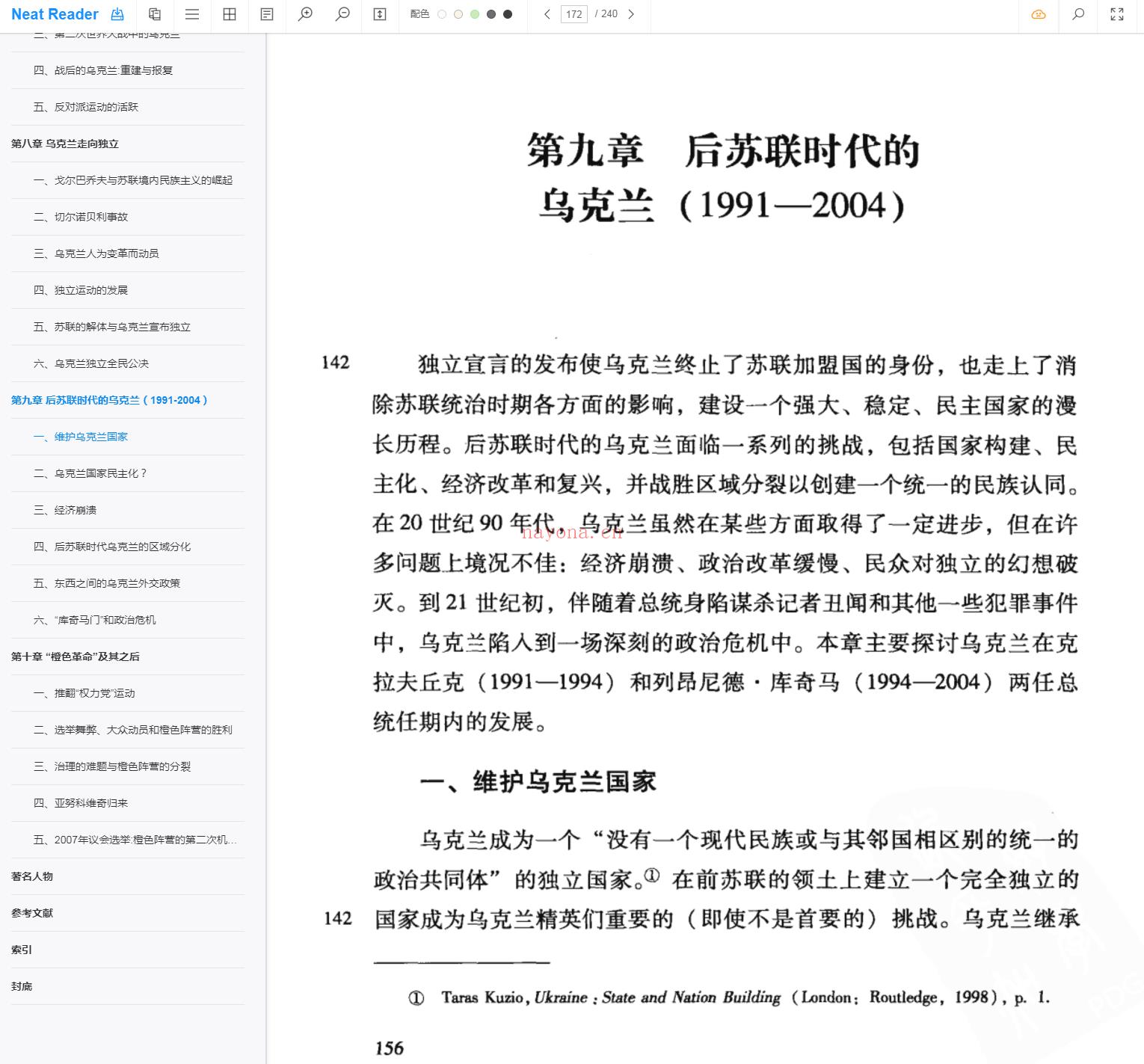
Task: Click the import book icon beside Neat Reader
Action: (x=117, y=14)
